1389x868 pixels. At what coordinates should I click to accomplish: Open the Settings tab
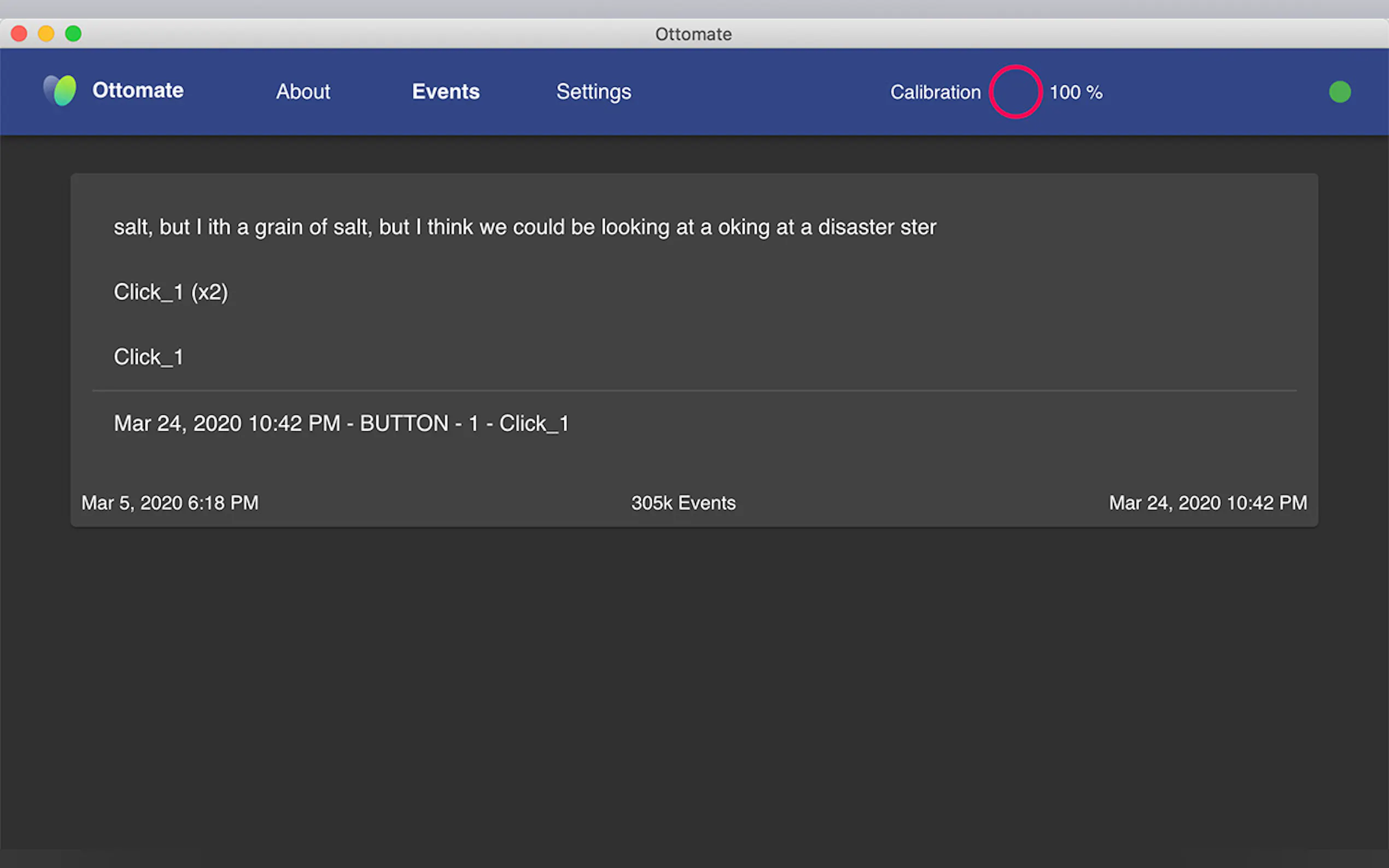(593, 92)
